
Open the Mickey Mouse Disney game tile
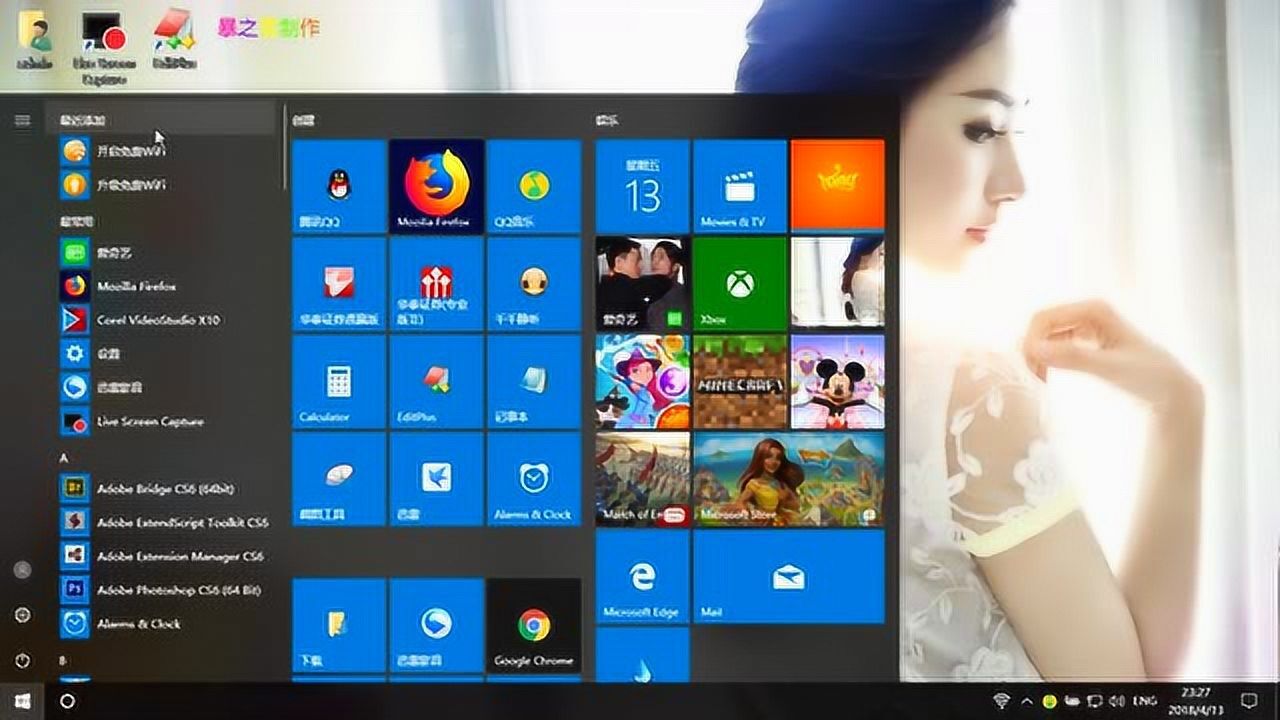tap(838, 381)
